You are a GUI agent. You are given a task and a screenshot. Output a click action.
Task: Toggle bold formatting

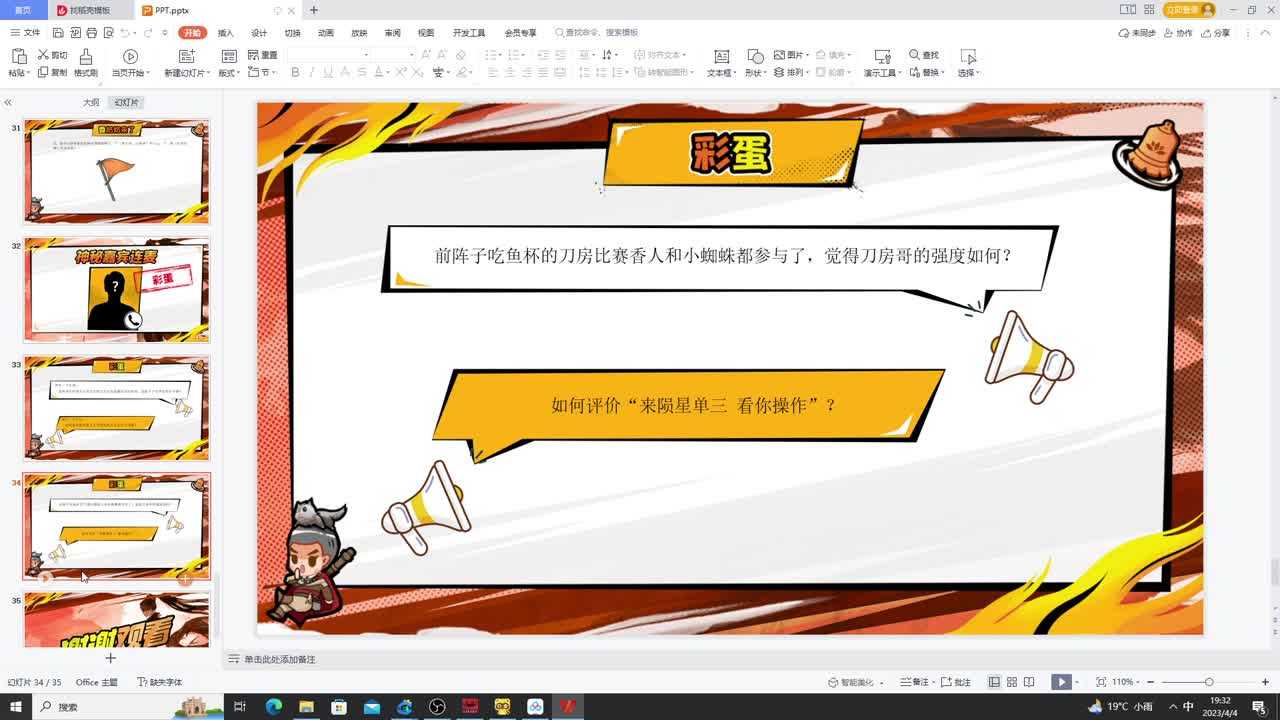click(x=295, y=73)
